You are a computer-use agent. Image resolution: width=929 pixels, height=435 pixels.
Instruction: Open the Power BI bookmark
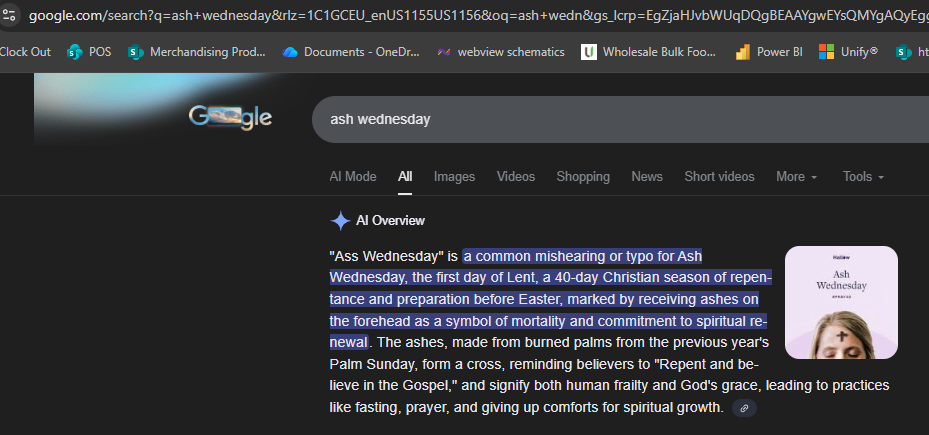tap(769, 52)
